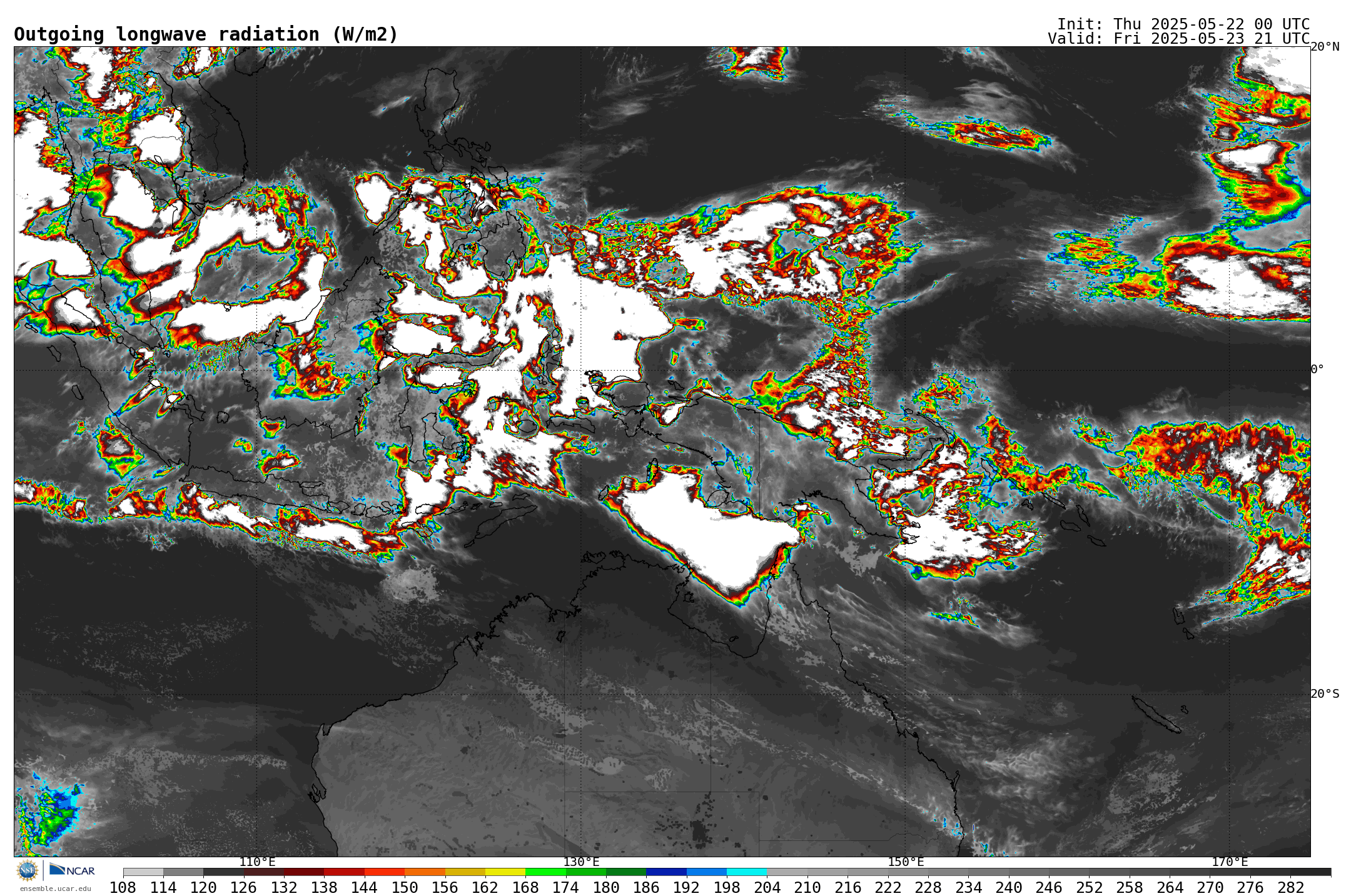Click the colorbar value 228

(x=928, y=888)
